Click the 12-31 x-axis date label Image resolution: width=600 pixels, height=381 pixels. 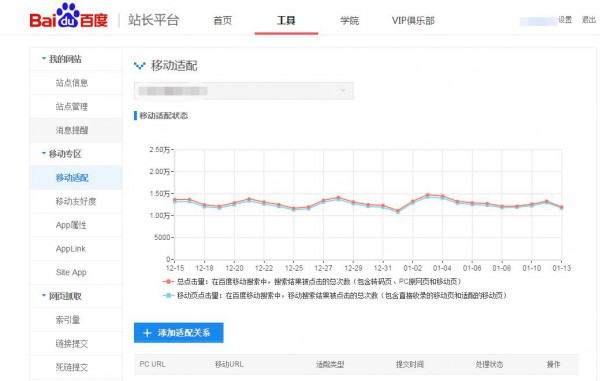tap(383, 268)
